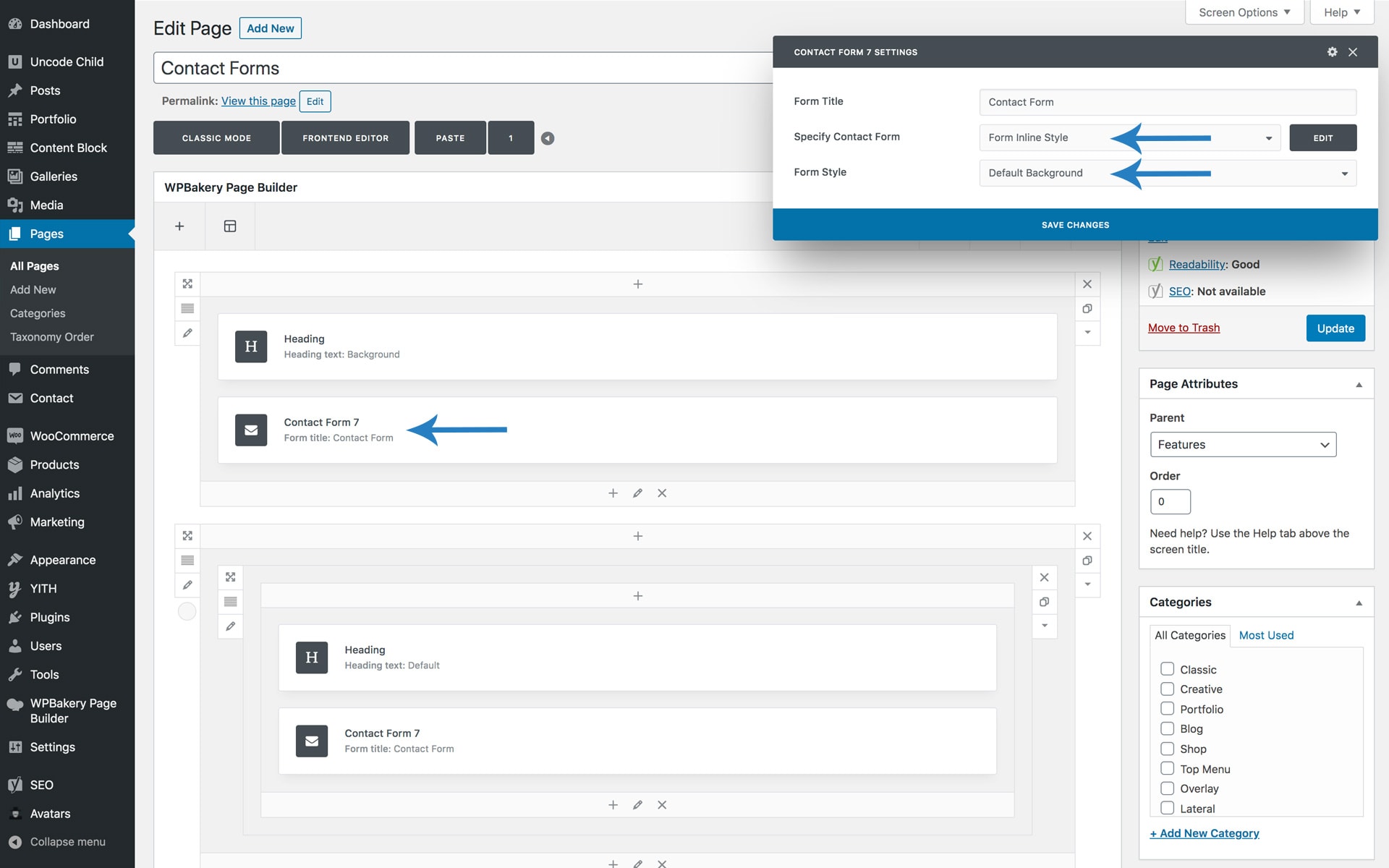The height and width of the screenshot is (868, 1389).
Task: Click the Add Element plus icon in WPBakery toolbar
Action: point(179,226)
